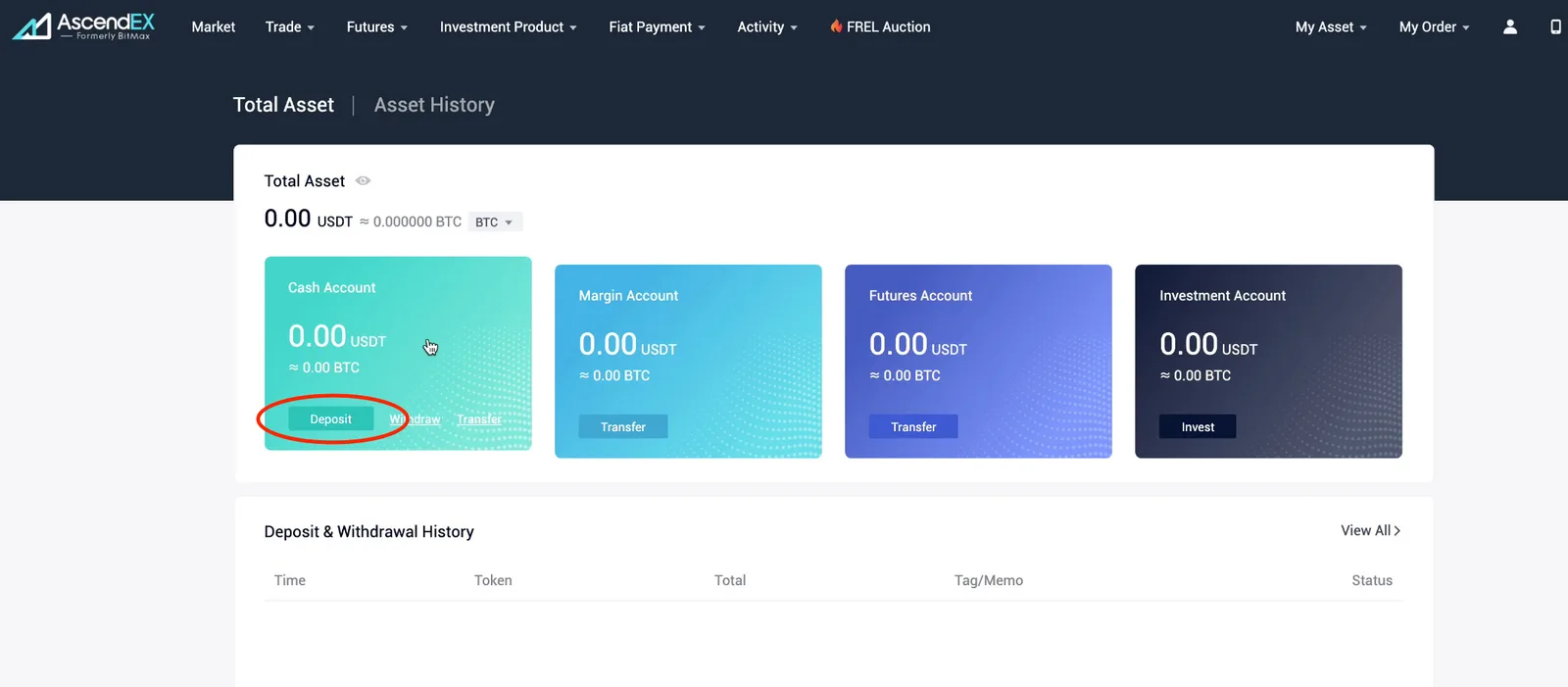1568x687 pixels.
Task: Select the Investment Account card title
Action: (1222, 296)
